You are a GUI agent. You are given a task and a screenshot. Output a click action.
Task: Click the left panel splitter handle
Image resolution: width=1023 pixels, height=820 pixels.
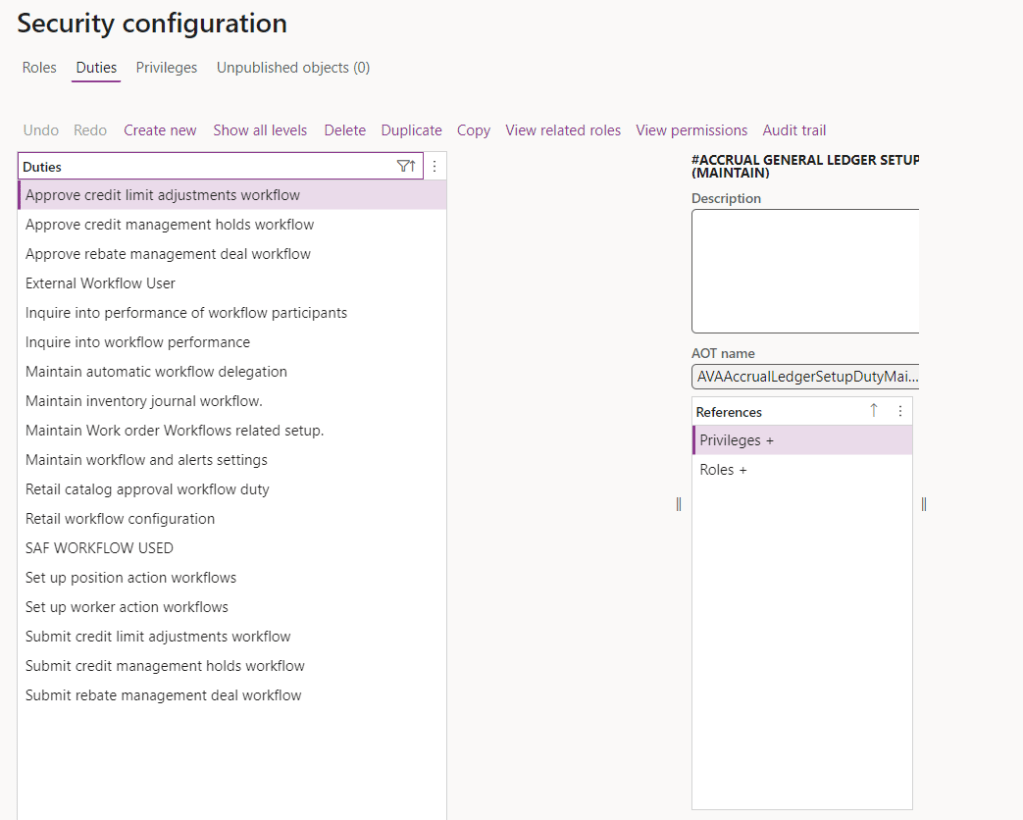(x=678, y=504)
